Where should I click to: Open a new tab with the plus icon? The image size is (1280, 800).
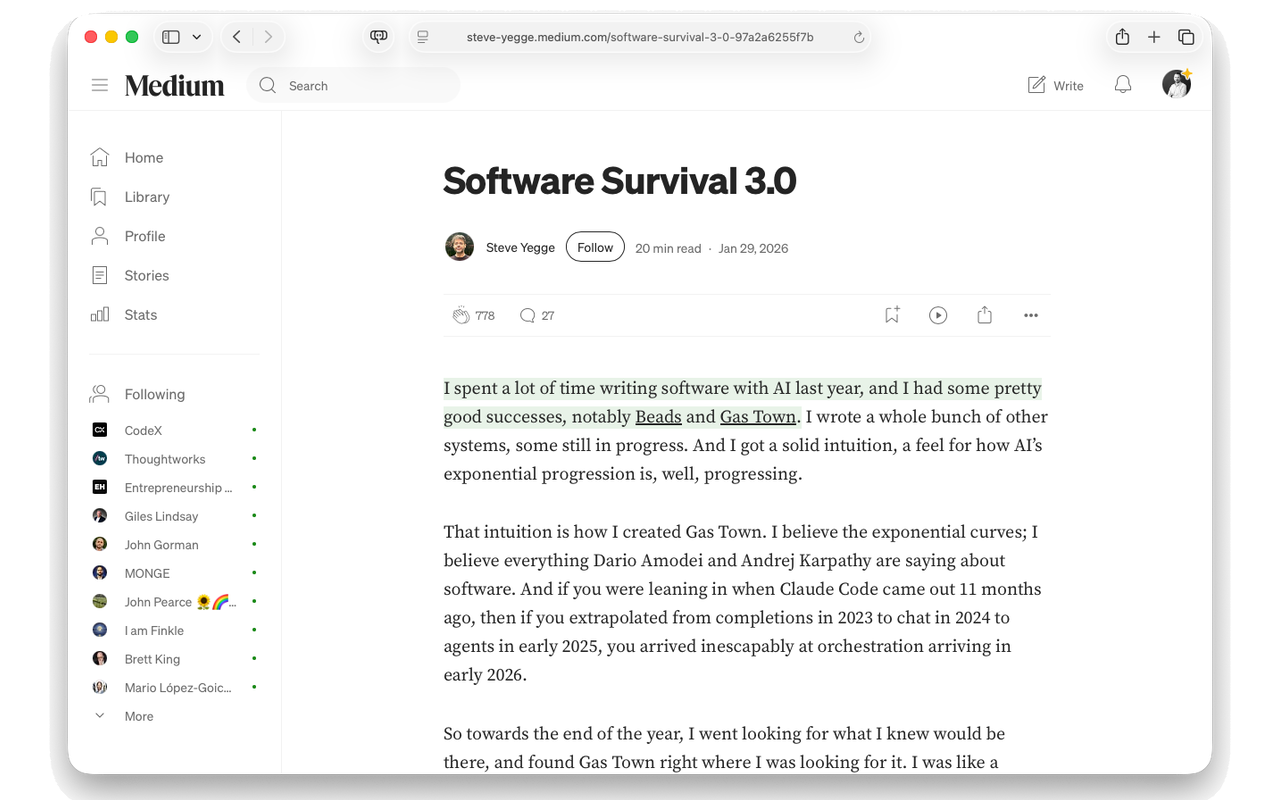[x=1154, y=37]
